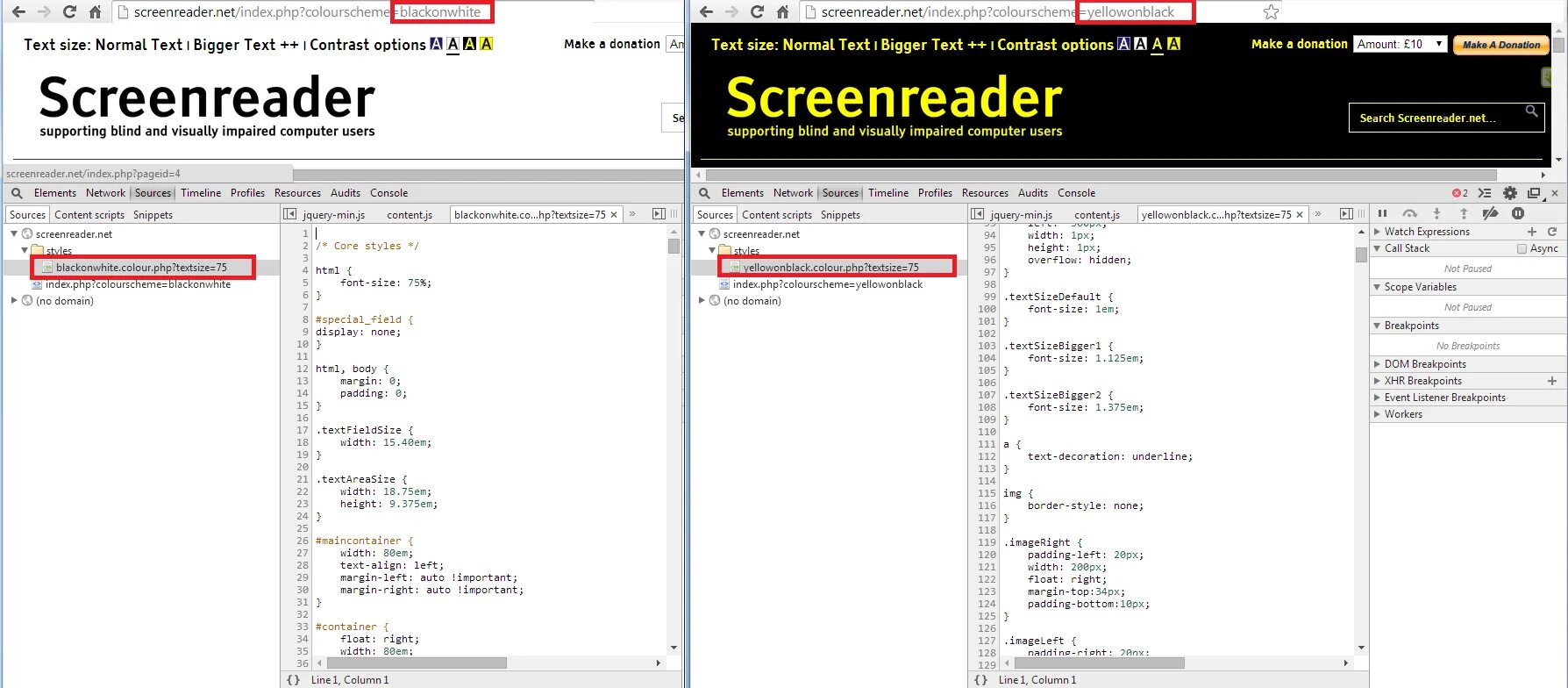Go back in left browser window
This screenshot has width=1568, height=688.
click(18, 12)
